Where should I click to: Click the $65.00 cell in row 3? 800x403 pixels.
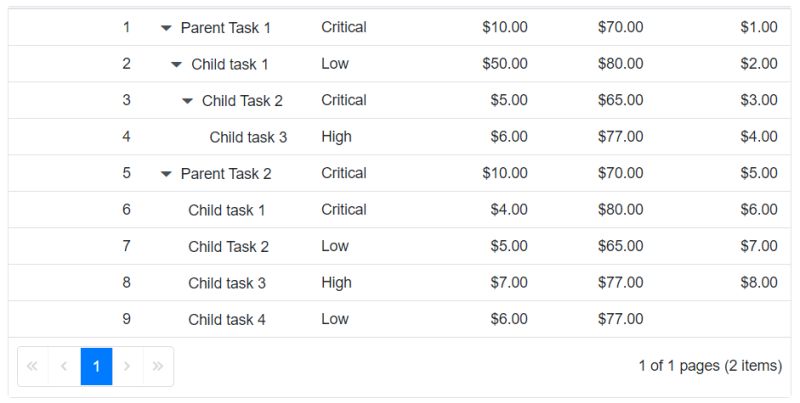pyautogui.click(x=620, y=100)
